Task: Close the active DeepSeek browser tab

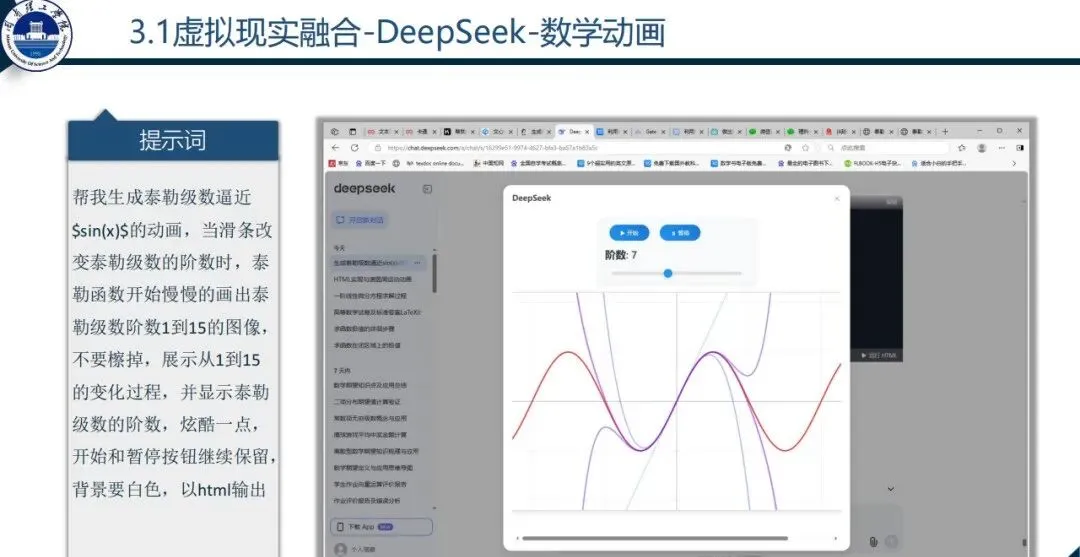Action: coord(588,132)
